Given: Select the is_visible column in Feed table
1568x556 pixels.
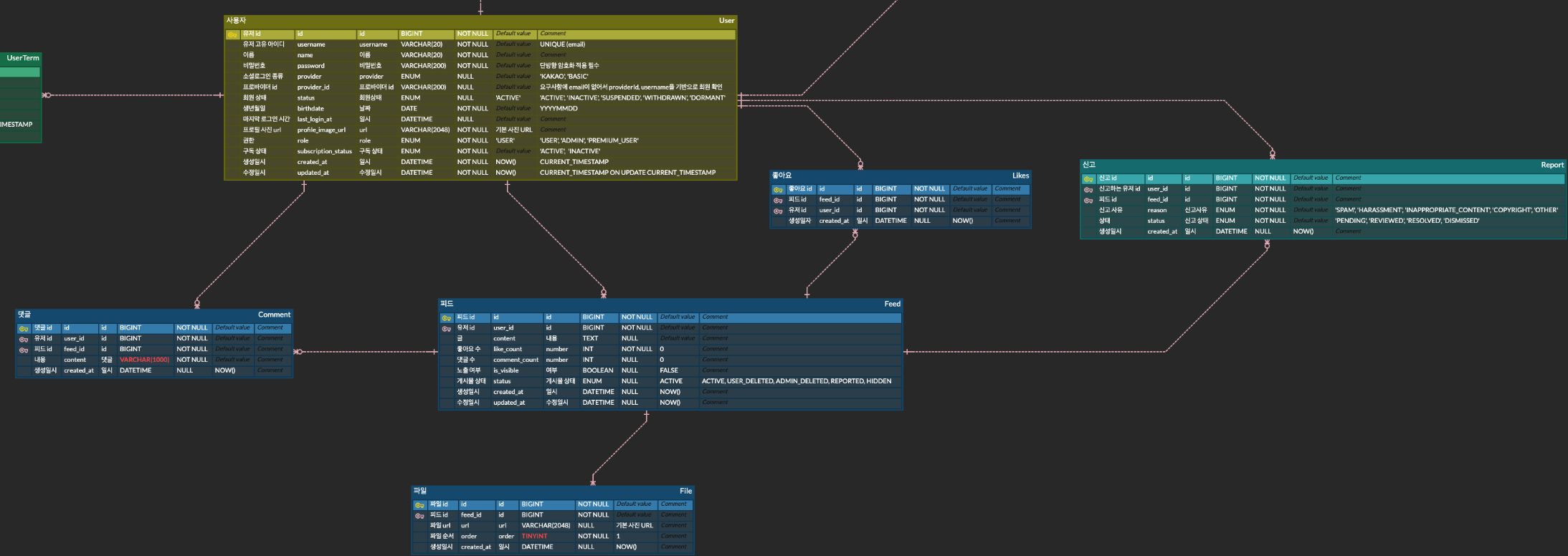Looking at the screenshot, I should tap(506, 370).
